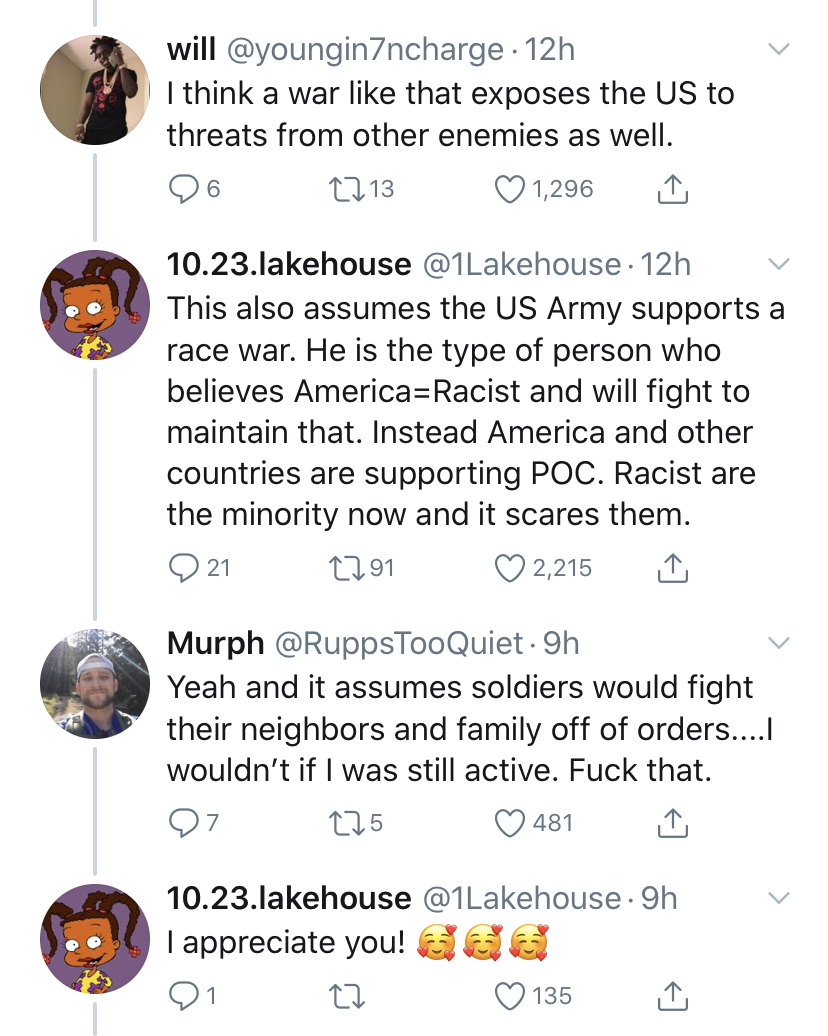This screenshot has width=828, height=1036.
Task: Open chevron menu on 'I appreciate you!' tweet
Action: pyautogui.click(x=779, y=898)
